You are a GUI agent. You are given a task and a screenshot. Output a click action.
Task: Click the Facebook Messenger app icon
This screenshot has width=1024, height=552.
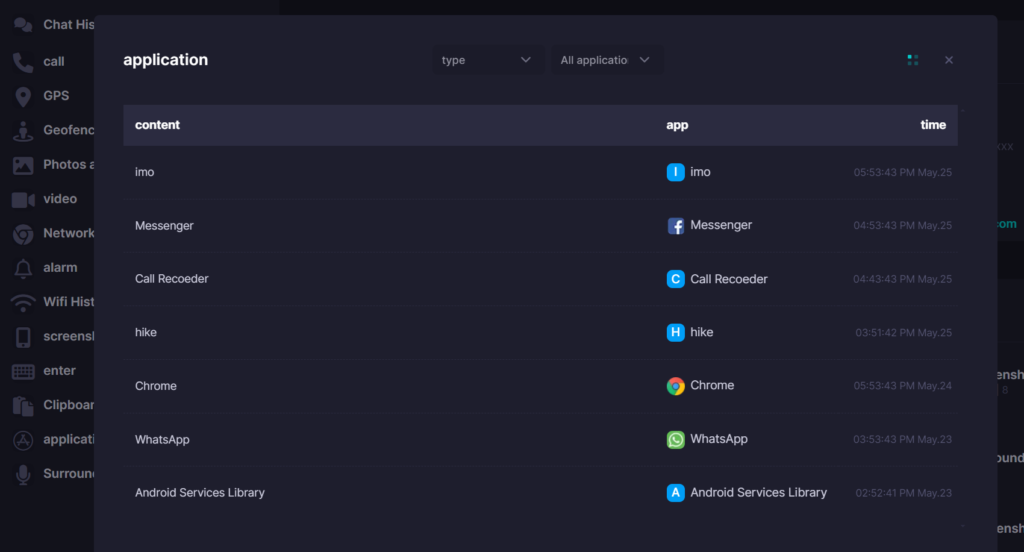(x=675, y=225)
